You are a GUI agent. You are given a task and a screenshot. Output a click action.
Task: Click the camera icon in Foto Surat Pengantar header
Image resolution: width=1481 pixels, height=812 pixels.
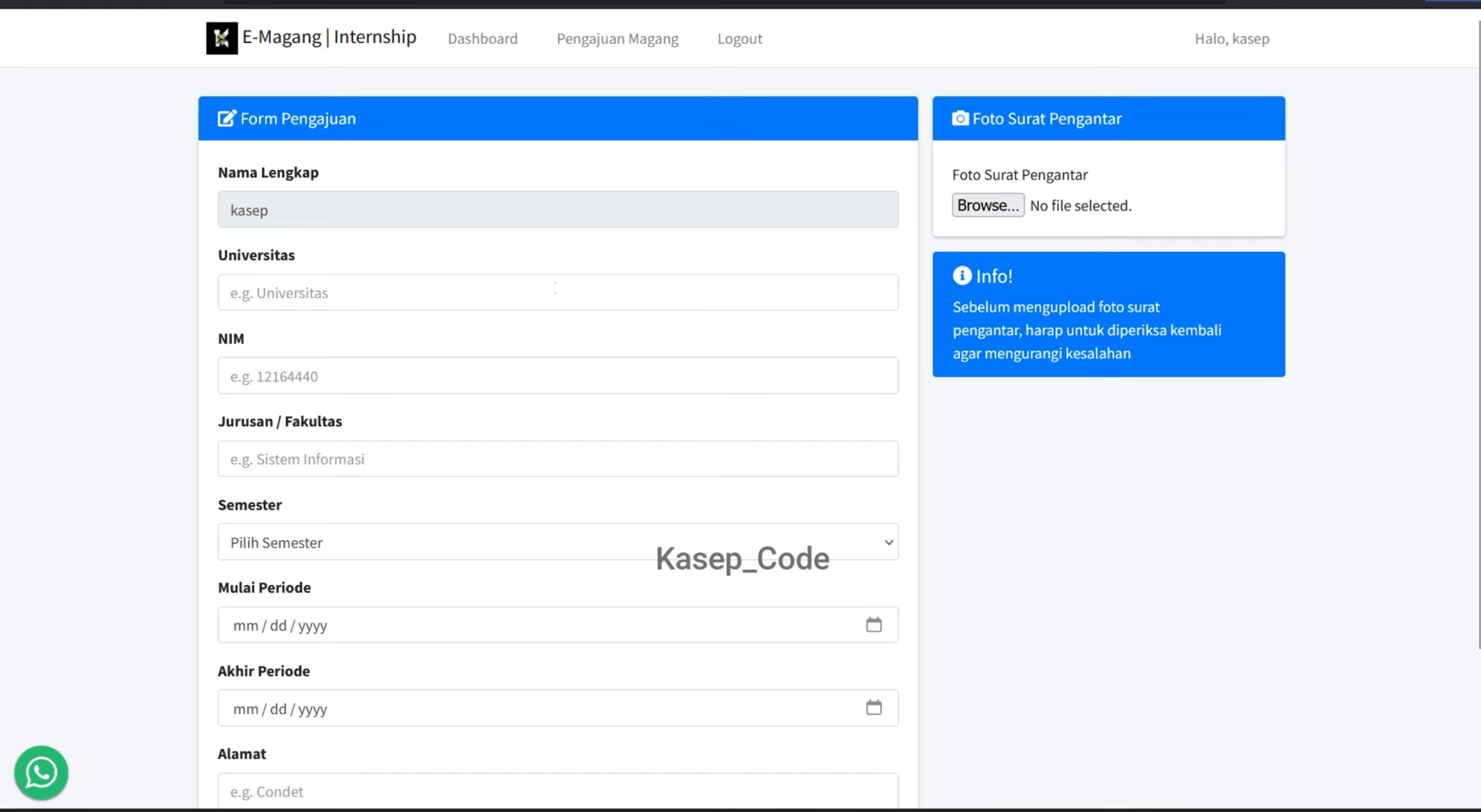click(960, 118)
